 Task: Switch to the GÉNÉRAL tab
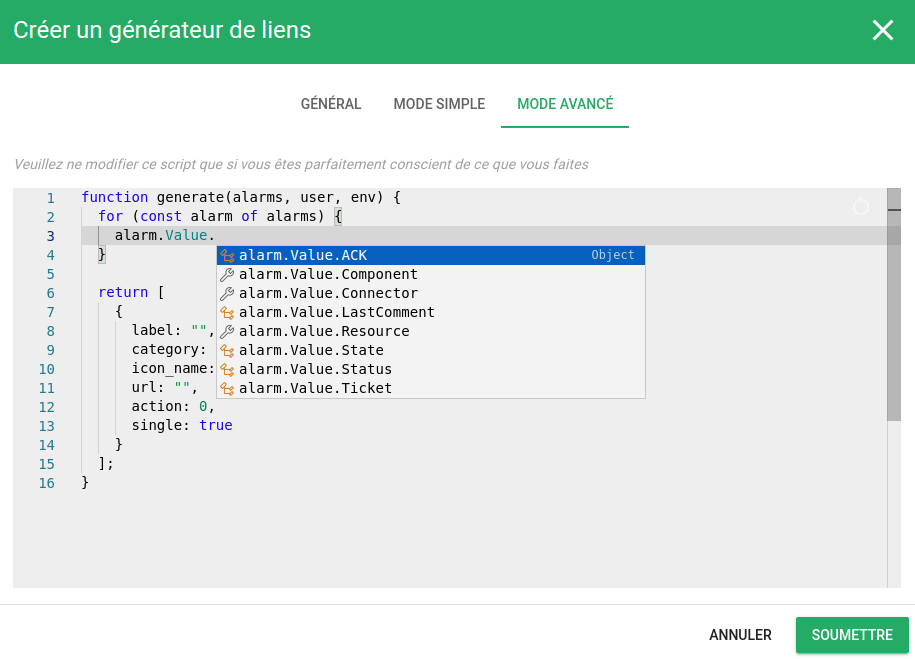coord(331,104)
